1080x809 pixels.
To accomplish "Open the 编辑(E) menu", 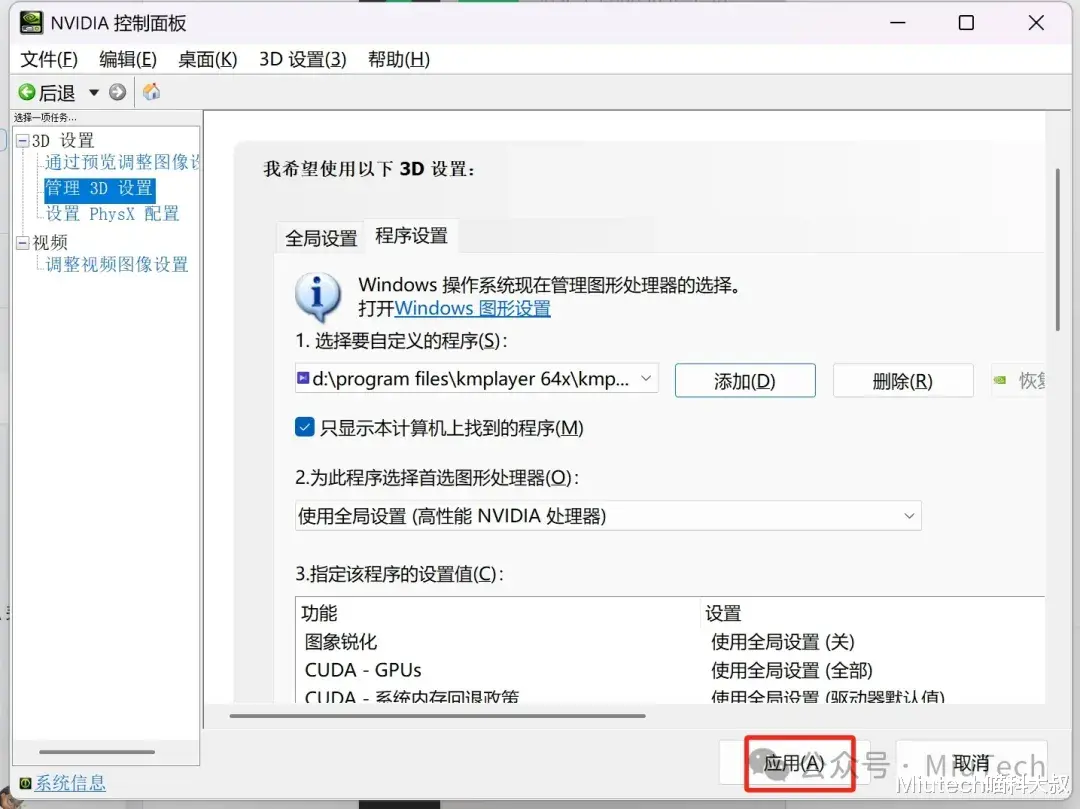I will click(128, 59).
